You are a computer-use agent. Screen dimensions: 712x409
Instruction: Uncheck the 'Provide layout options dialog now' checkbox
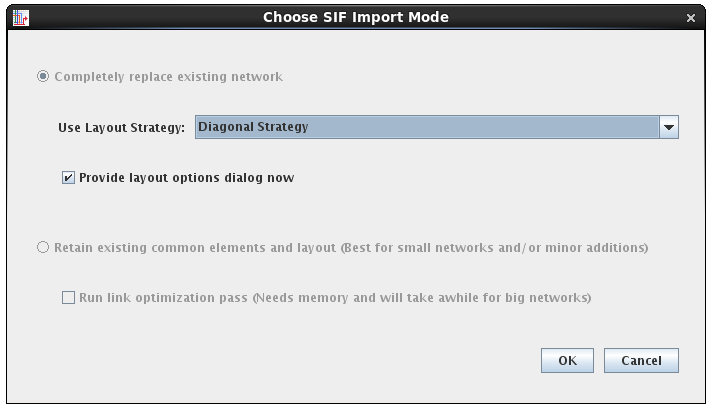click(68, 178)
